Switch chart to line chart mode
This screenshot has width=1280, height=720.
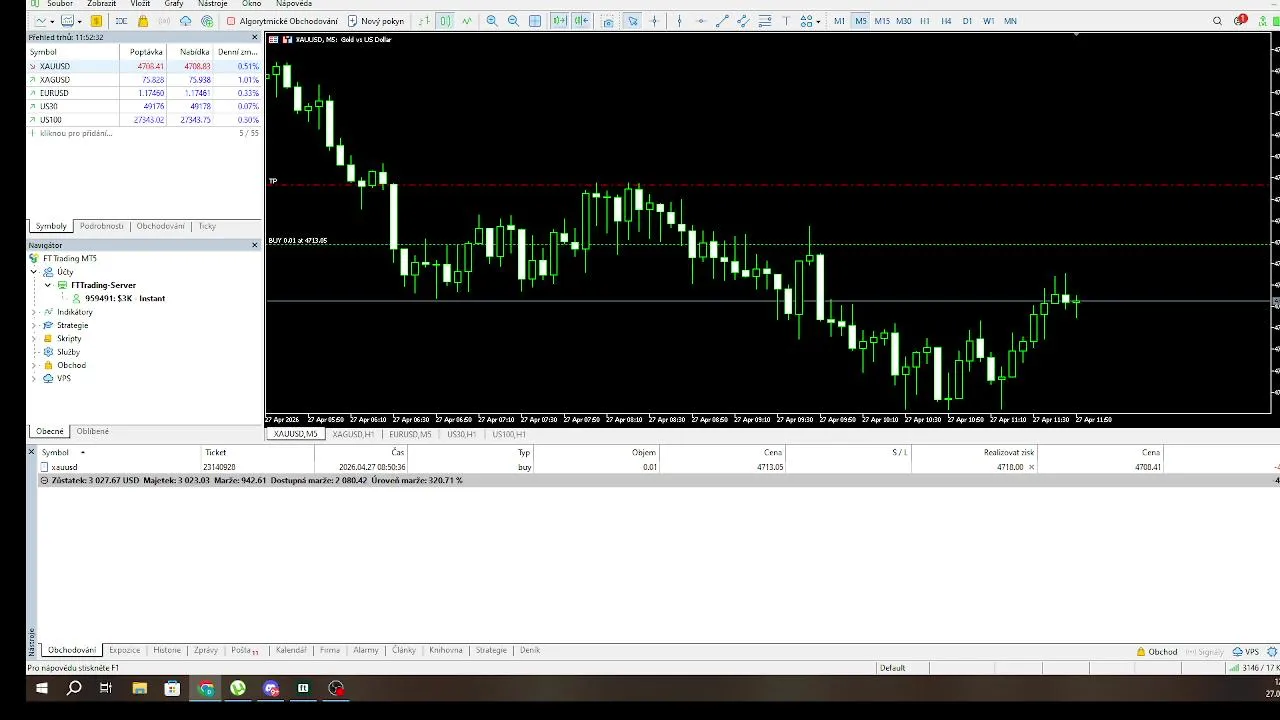coord(466,21)
